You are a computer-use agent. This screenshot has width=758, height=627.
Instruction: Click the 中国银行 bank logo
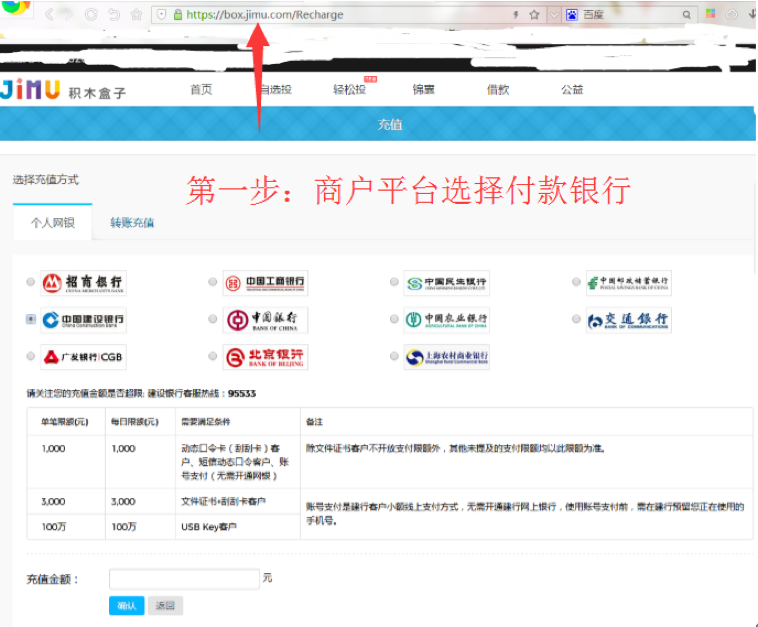(x=265, y=320)
